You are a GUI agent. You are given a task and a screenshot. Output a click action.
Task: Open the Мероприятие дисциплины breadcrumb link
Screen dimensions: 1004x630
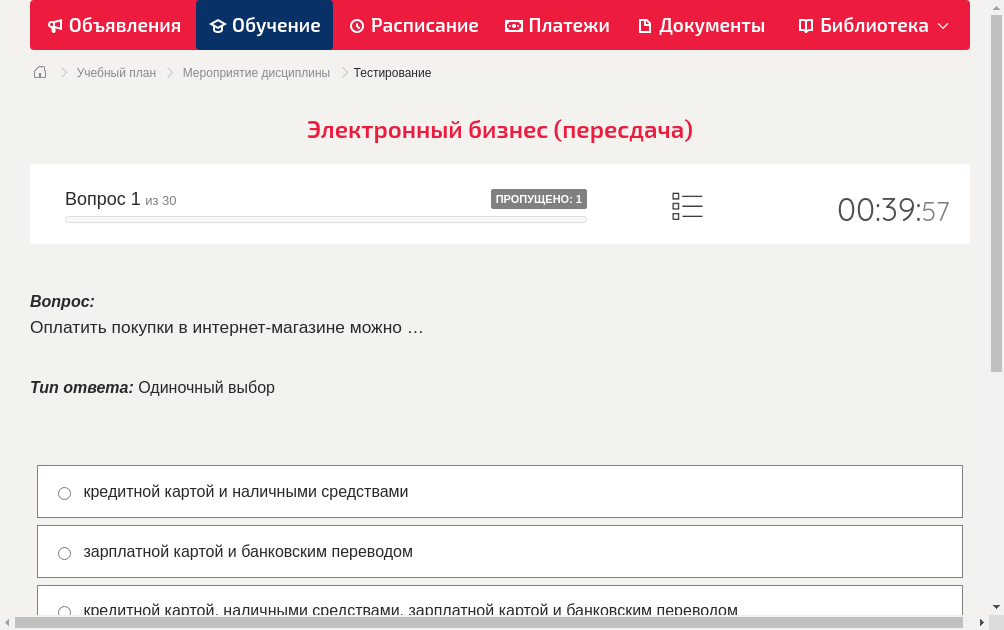pyautogui.click(x=255, y=72)
